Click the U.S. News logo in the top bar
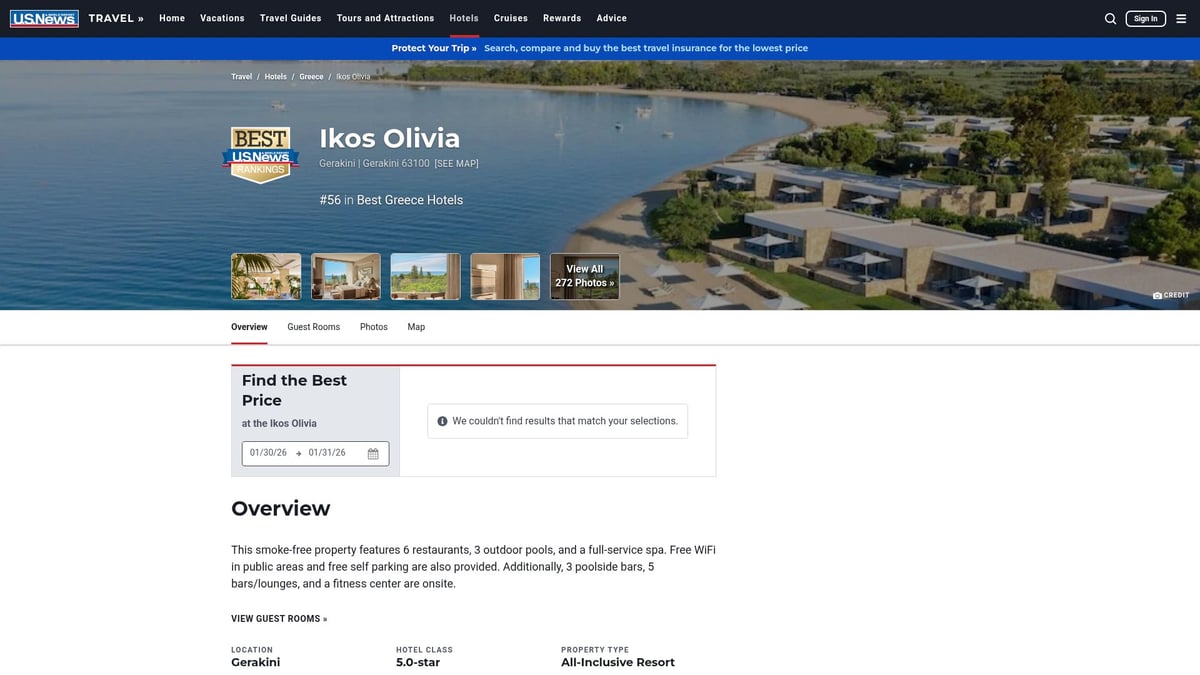Image resolution: width=1200 pixels, height=675 pixels. 44,17
